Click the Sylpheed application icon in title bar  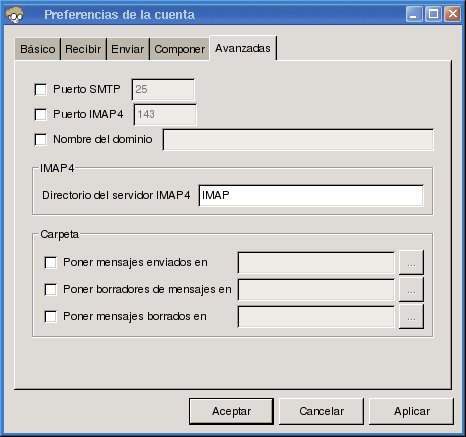click(x=14, y=15)
